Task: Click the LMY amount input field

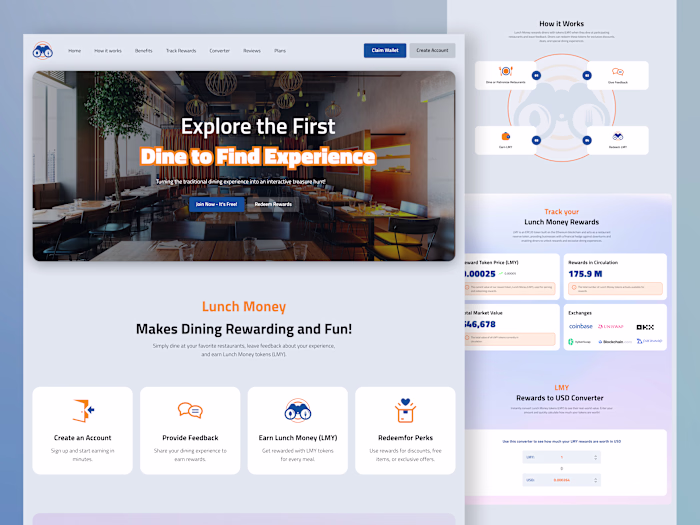Action: point(561,457)
